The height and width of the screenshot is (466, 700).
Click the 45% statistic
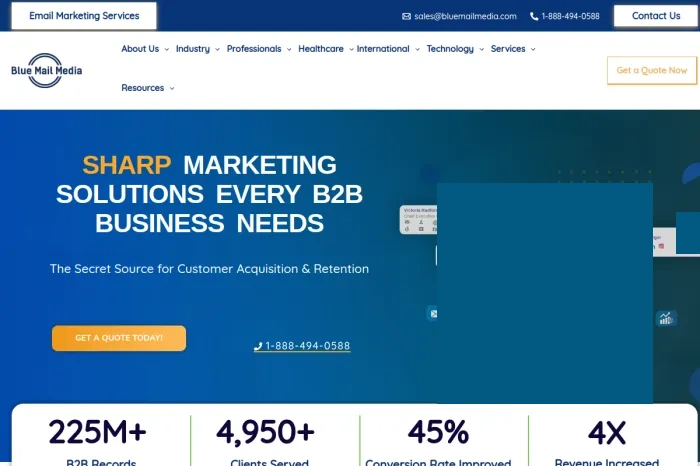[438, 432]
